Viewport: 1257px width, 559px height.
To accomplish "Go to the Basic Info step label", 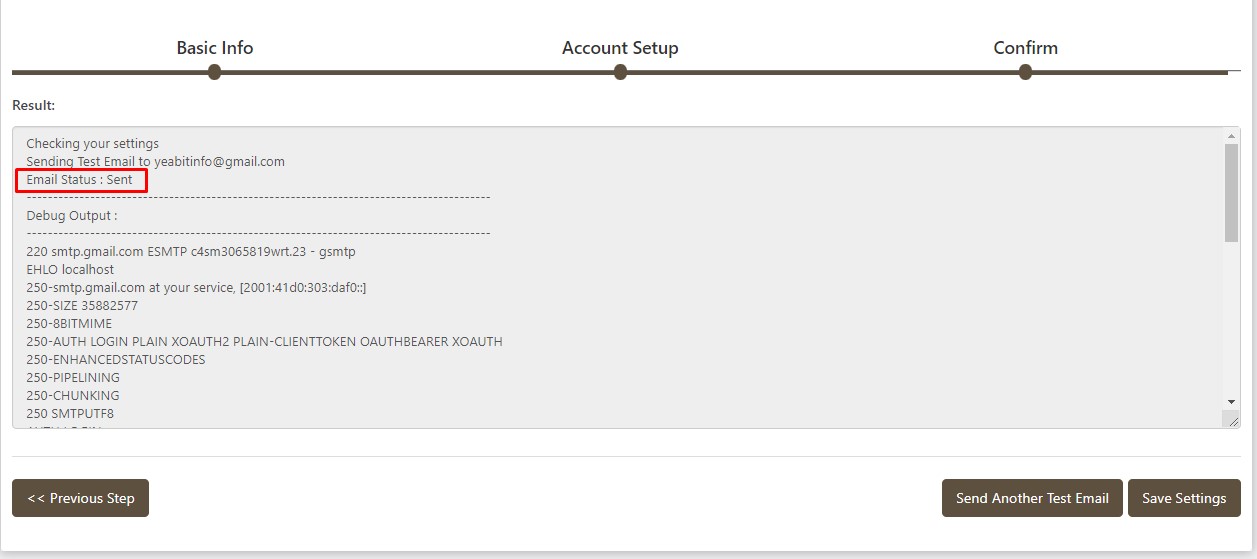I will 215,48.
